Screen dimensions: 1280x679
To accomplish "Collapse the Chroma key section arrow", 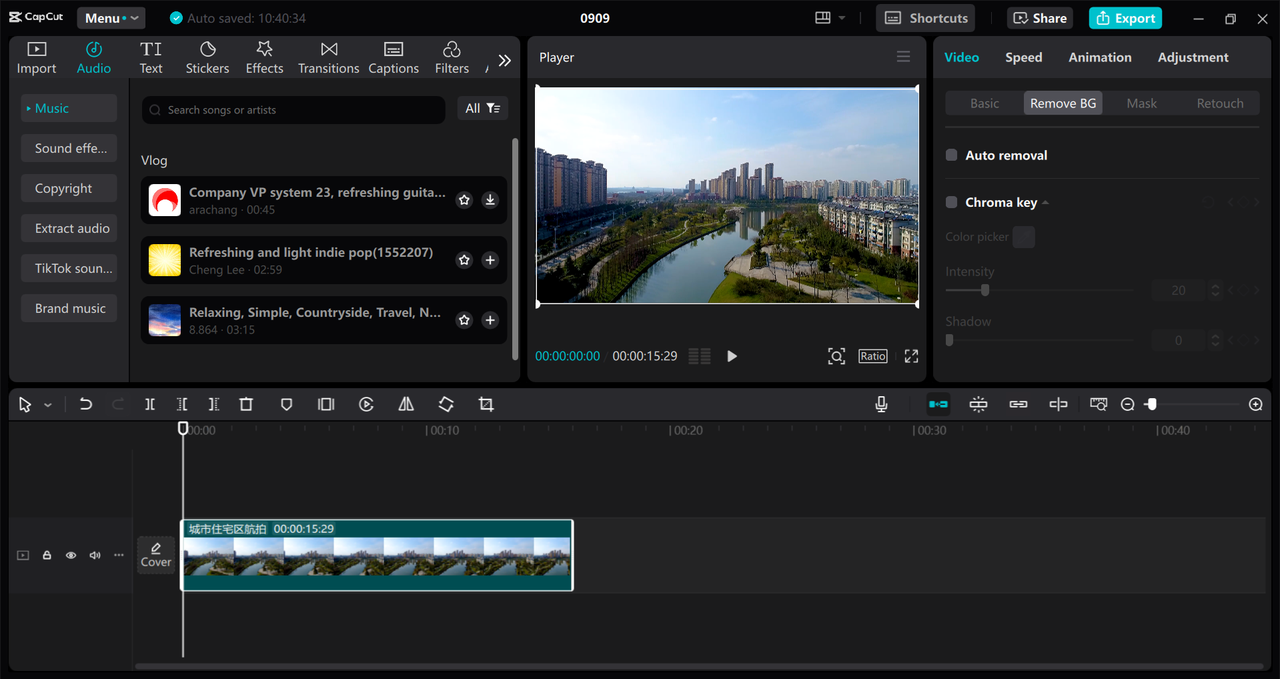I will point(1045,203).
